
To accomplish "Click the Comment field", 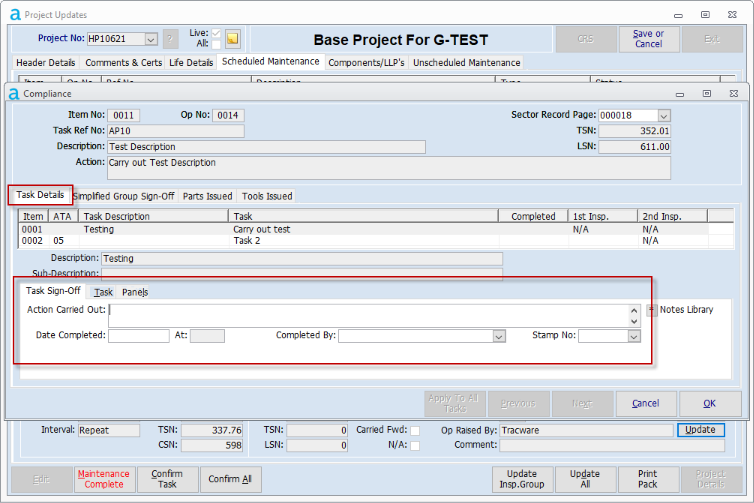I will (x=612, y=446).
